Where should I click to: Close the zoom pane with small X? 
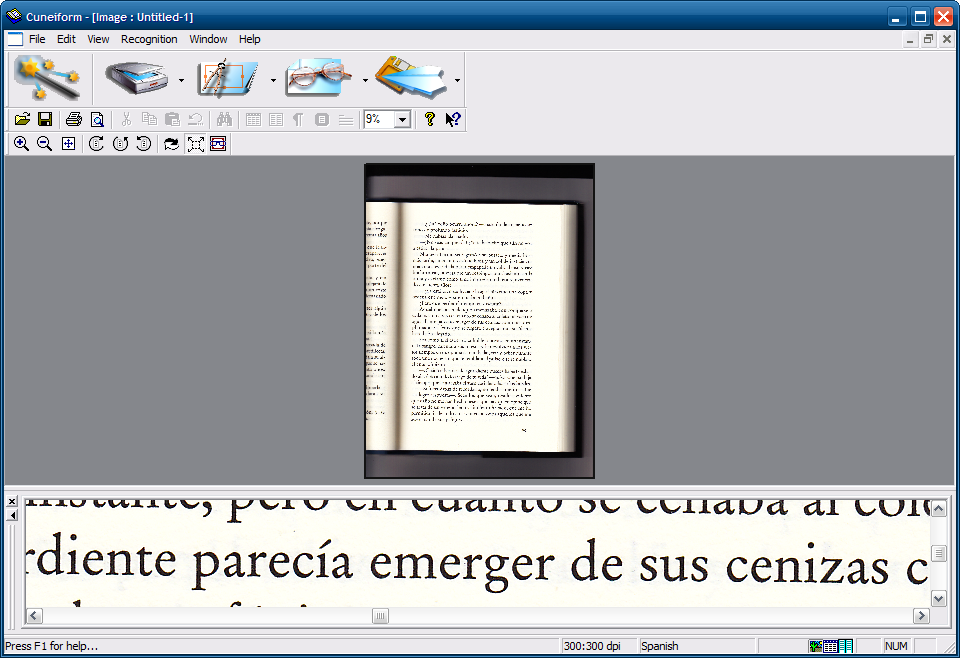coord(12,501)
